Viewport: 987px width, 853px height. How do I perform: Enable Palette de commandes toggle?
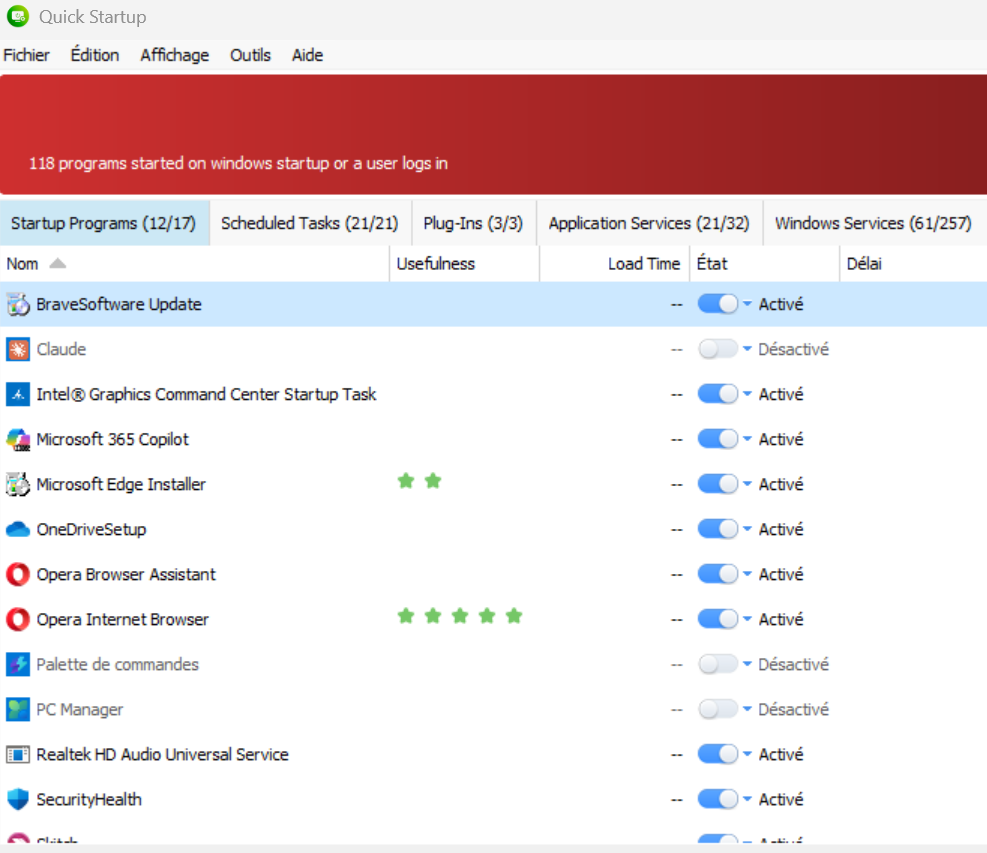click(718, 664)
